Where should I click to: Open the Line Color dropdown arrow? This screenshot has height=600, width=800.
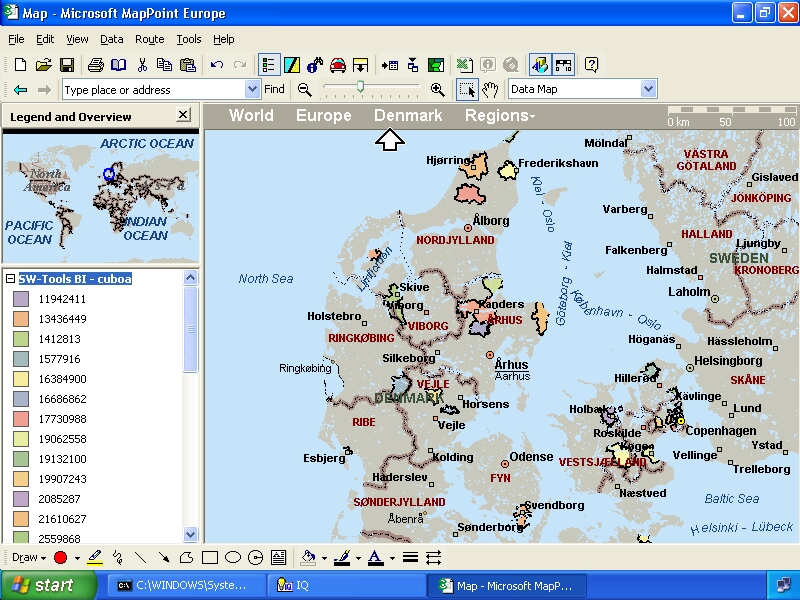pyautogui.click(x=358, y=558)
